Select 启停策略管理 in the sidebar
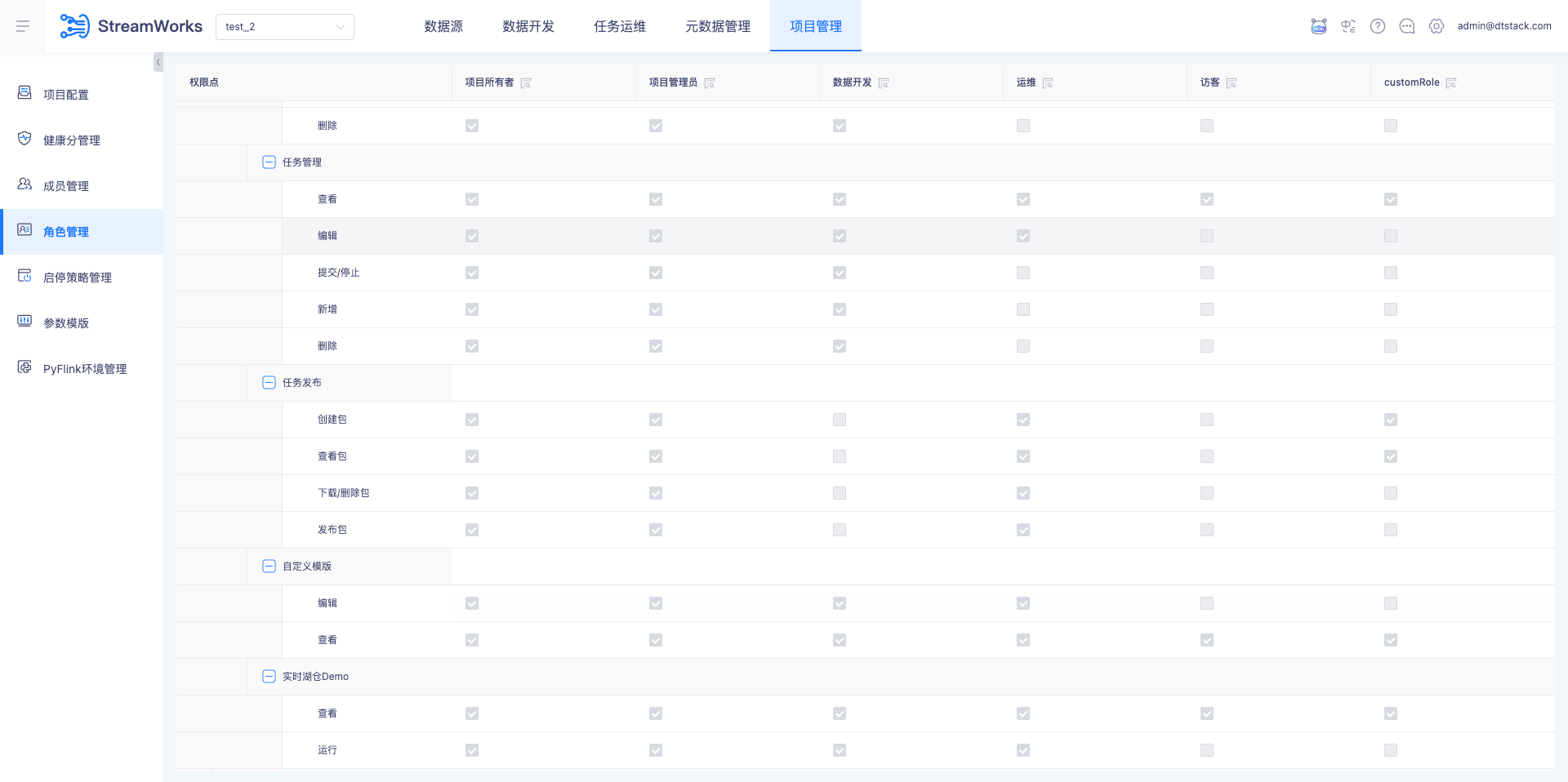The image size is (1568, 782). click(78, 277)
